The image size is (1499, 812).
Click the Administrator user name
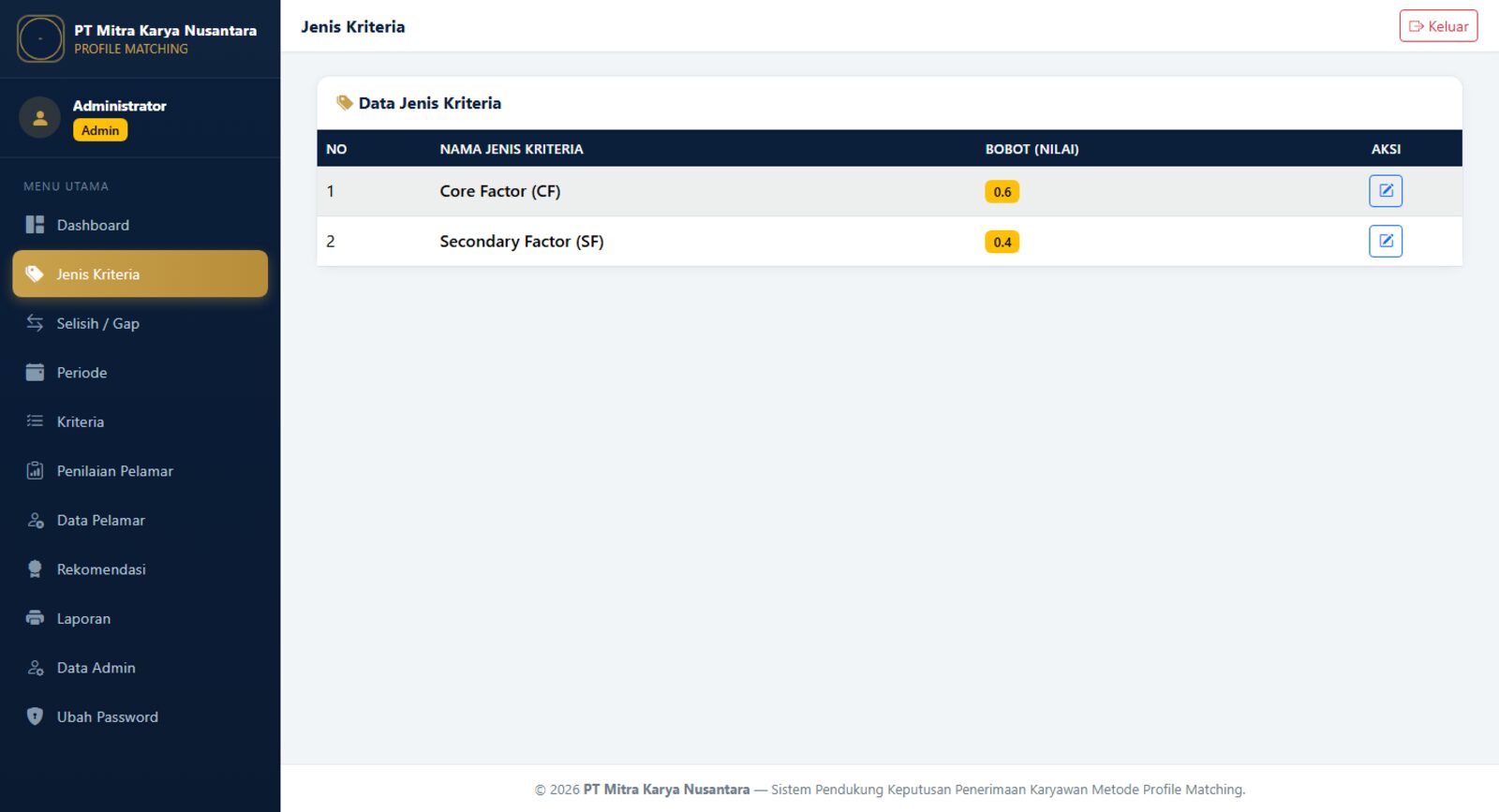[120, 106]
